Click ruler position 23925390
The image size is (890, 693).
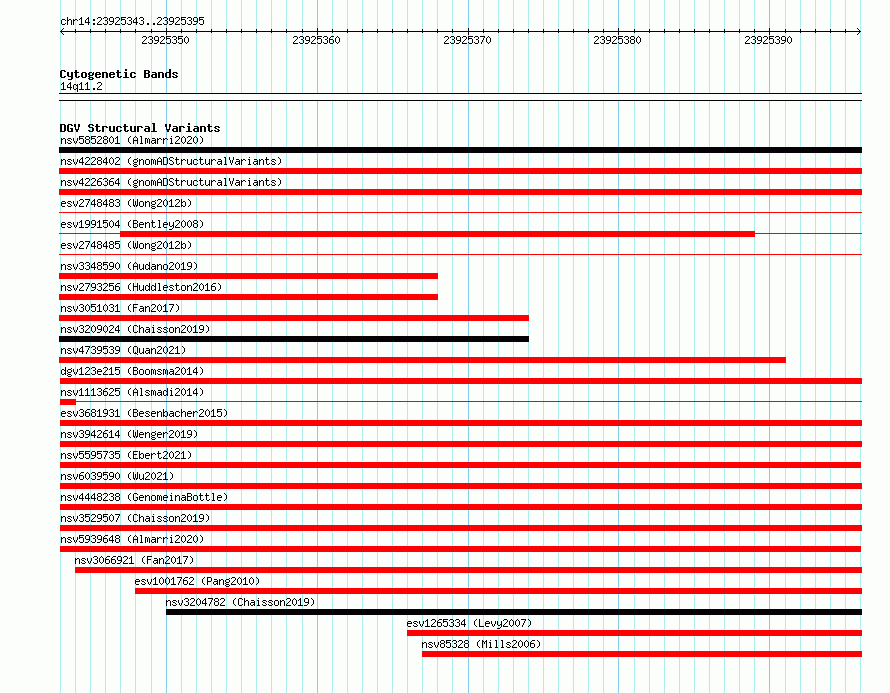tap(768, 40)
